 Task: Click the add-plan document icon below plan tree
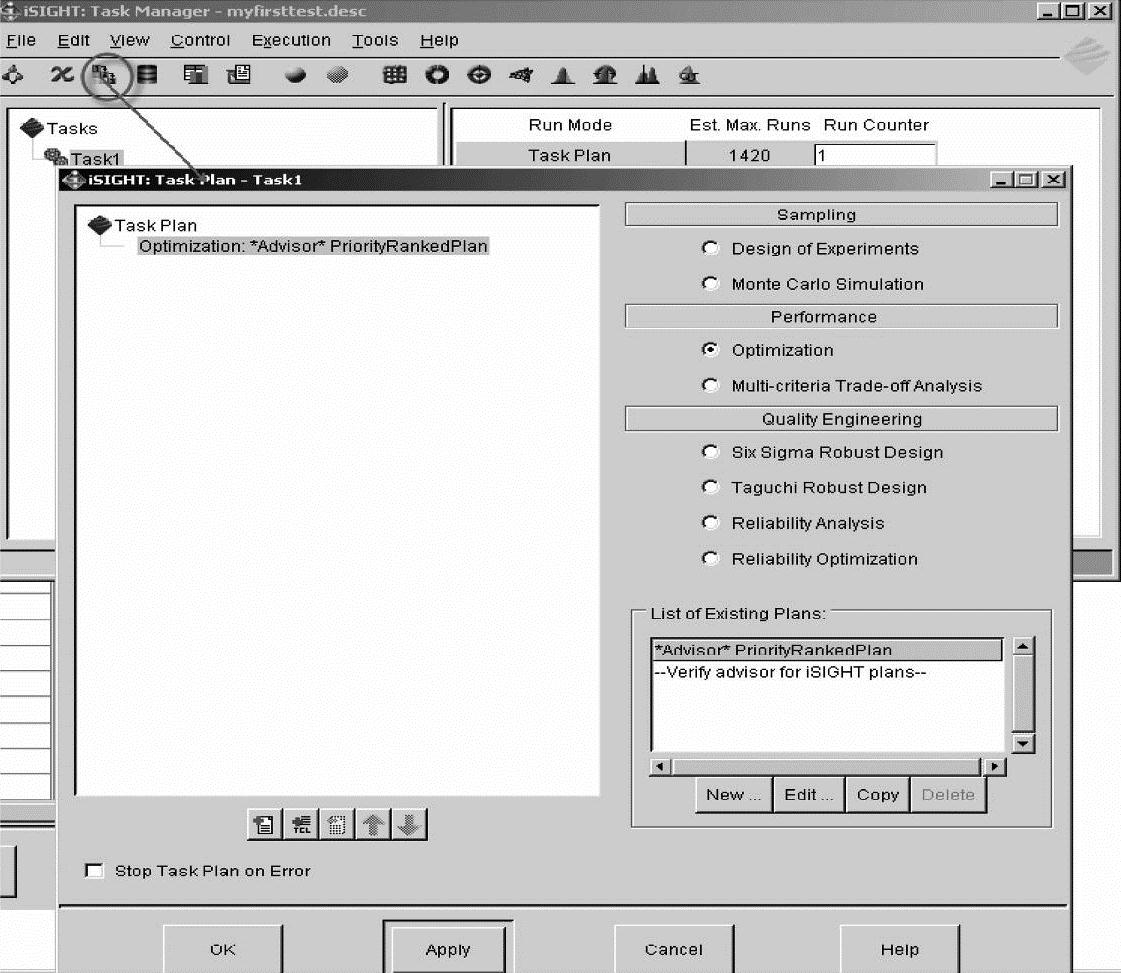tap(265, 824)
